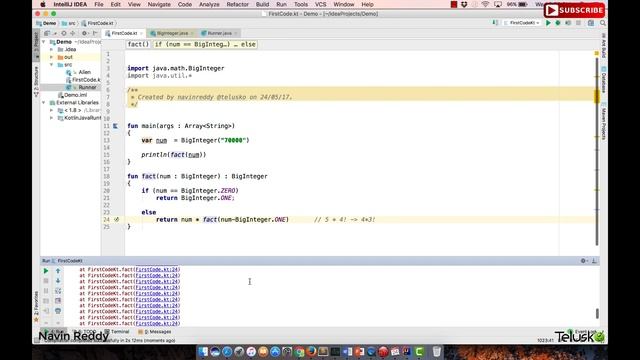Click main function run gutter icon
This screenshot has height=360, width=640.
[x=116, y=126]
